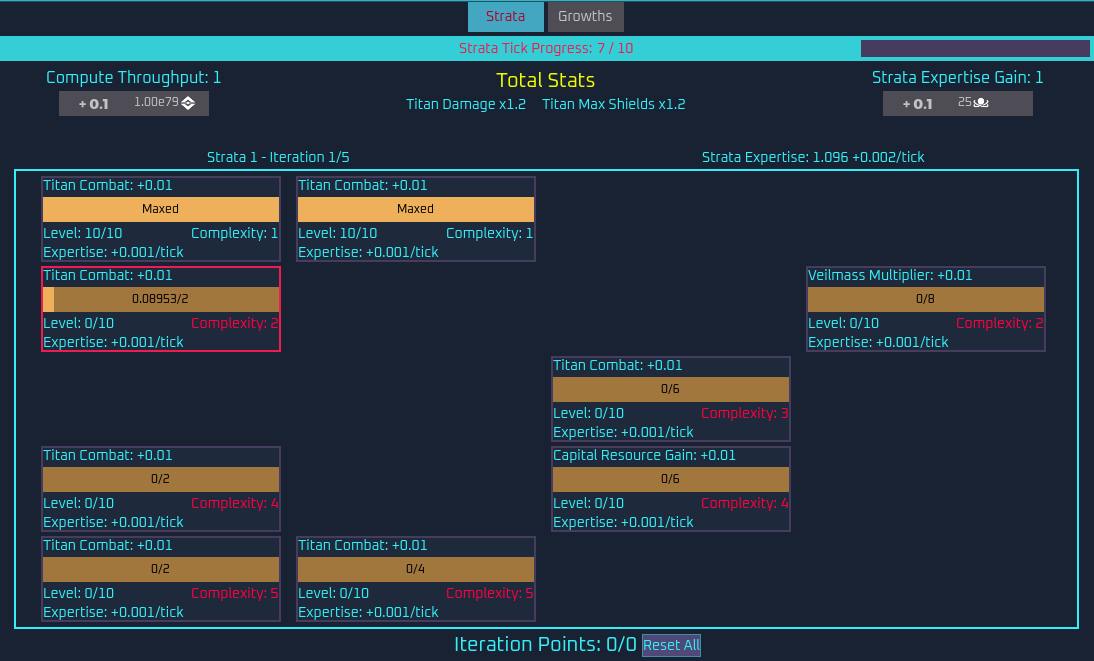Click the Veilmass Multiplier 0/8 bar
Viewport: 1094px width, 661px height.
[x=925, y=299]
